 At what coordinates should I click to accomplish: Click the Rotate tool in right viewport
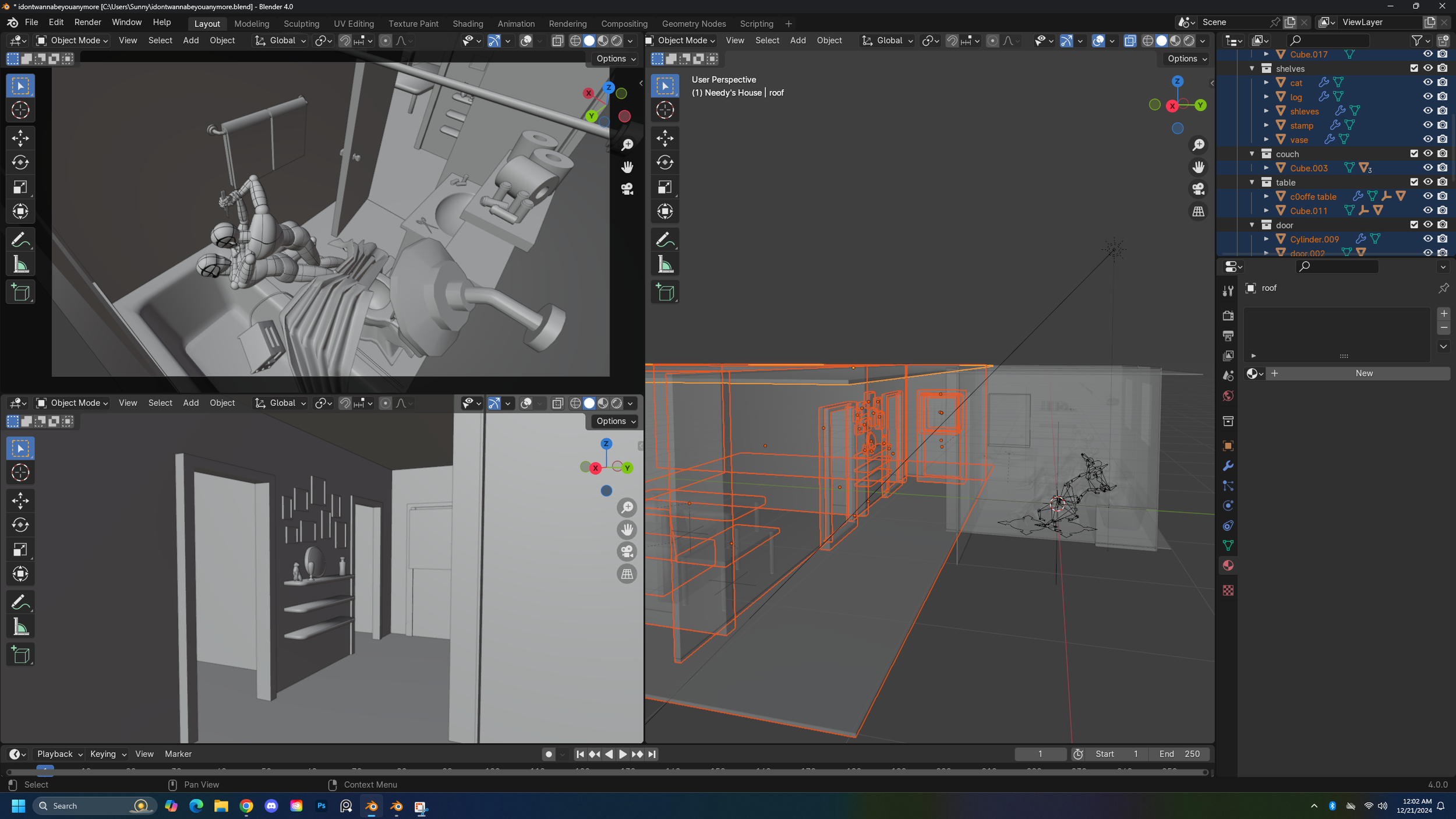click(x=665, y=163)
